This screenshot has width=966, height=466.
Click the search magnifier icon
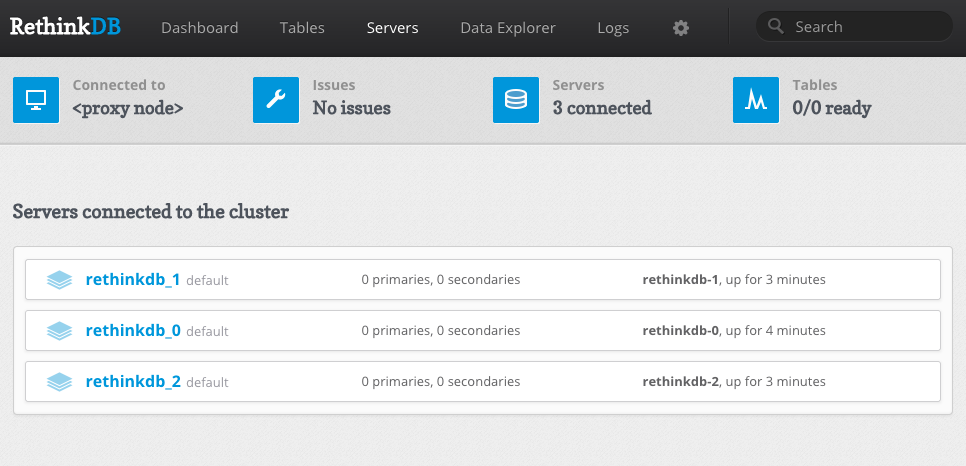tap(776, 27)
